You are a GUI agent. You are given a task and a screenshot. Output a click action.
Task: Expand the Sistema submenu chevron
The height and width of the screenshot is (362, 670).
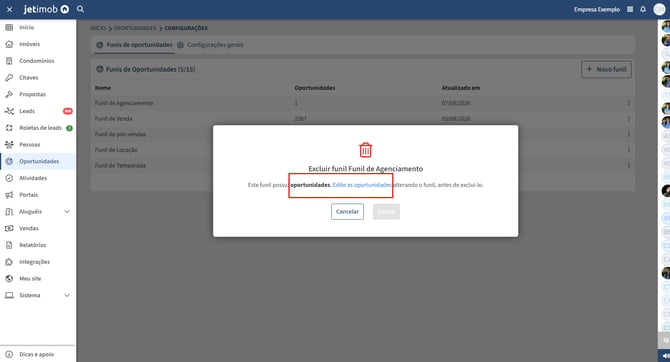coord(67,295)
